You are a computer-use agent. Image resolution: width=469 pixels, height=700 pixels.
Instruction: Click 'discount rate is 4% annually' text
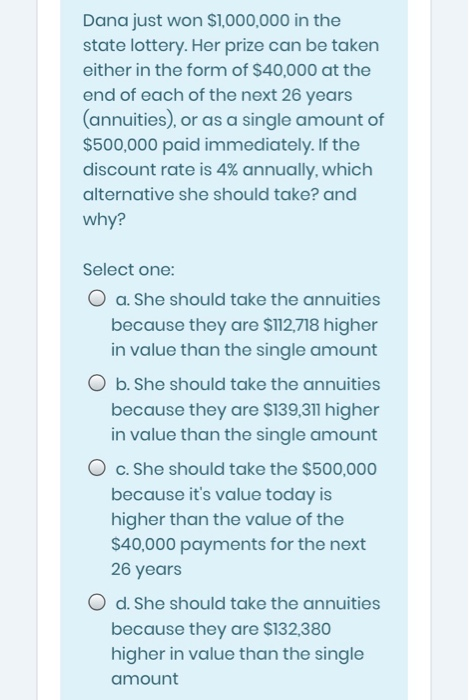(x=199, y=170)
